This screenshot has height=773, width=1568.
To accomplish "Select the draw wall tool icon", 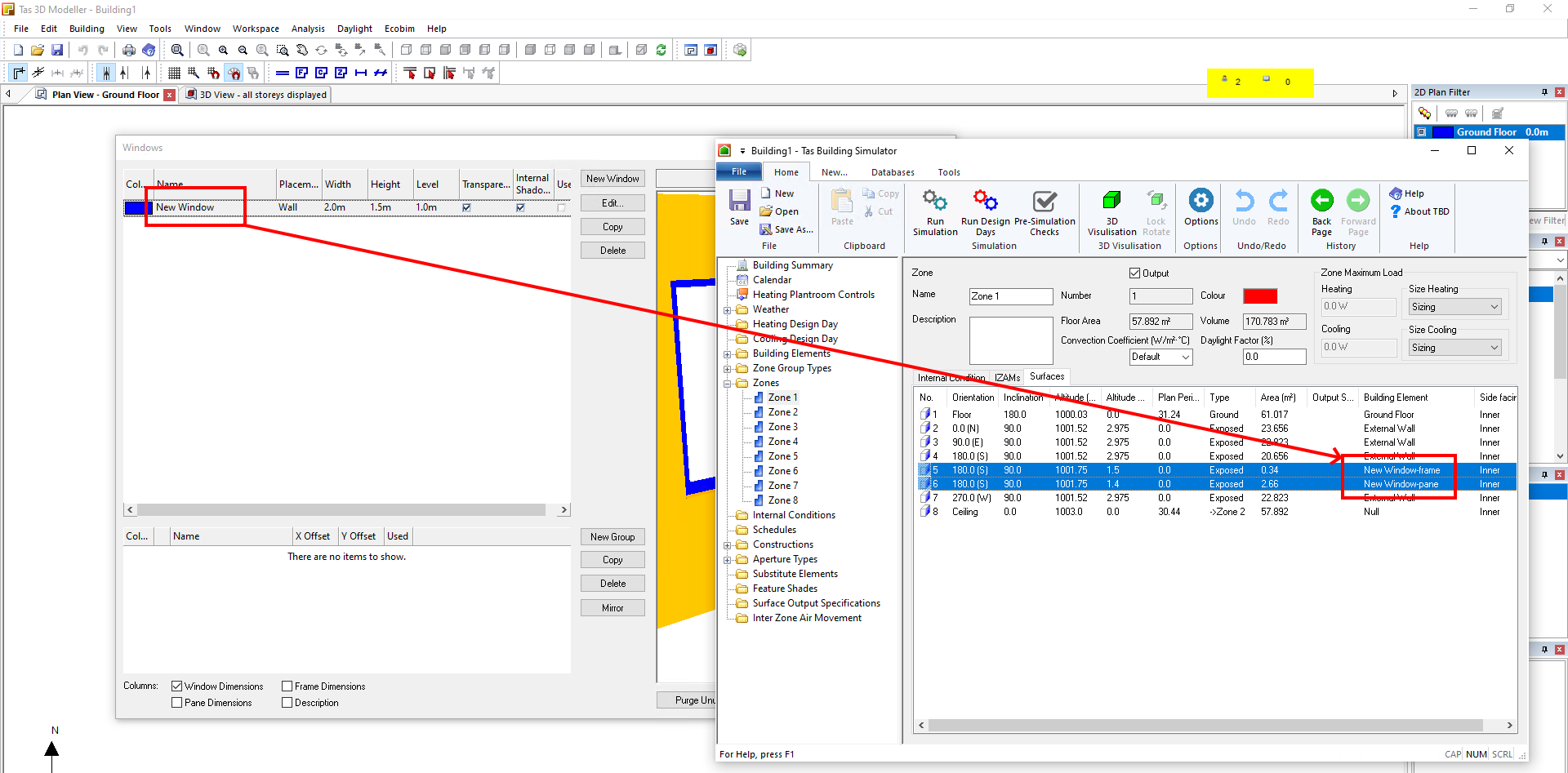I will tap(18, 73).
